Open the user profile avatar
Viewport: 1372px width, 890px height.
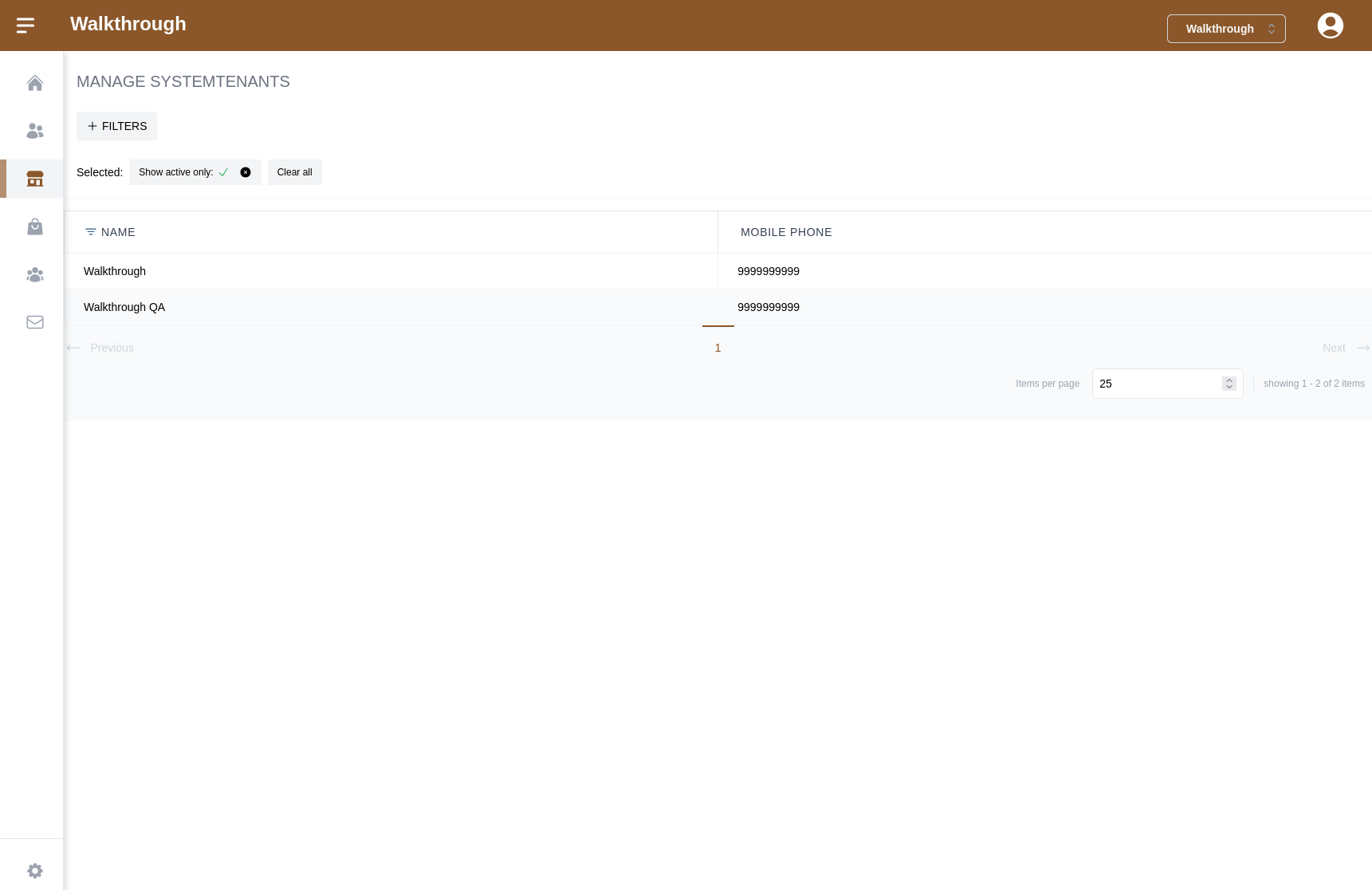[1330, 26]
